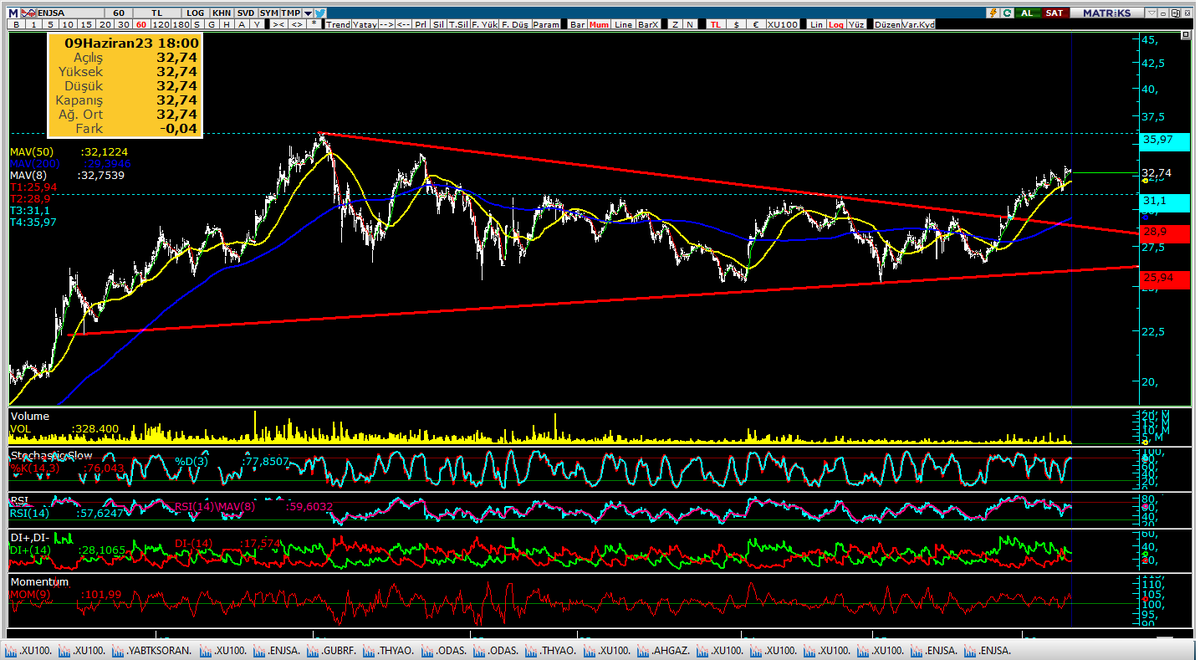Click the XU100 relative button

[782, 24]
